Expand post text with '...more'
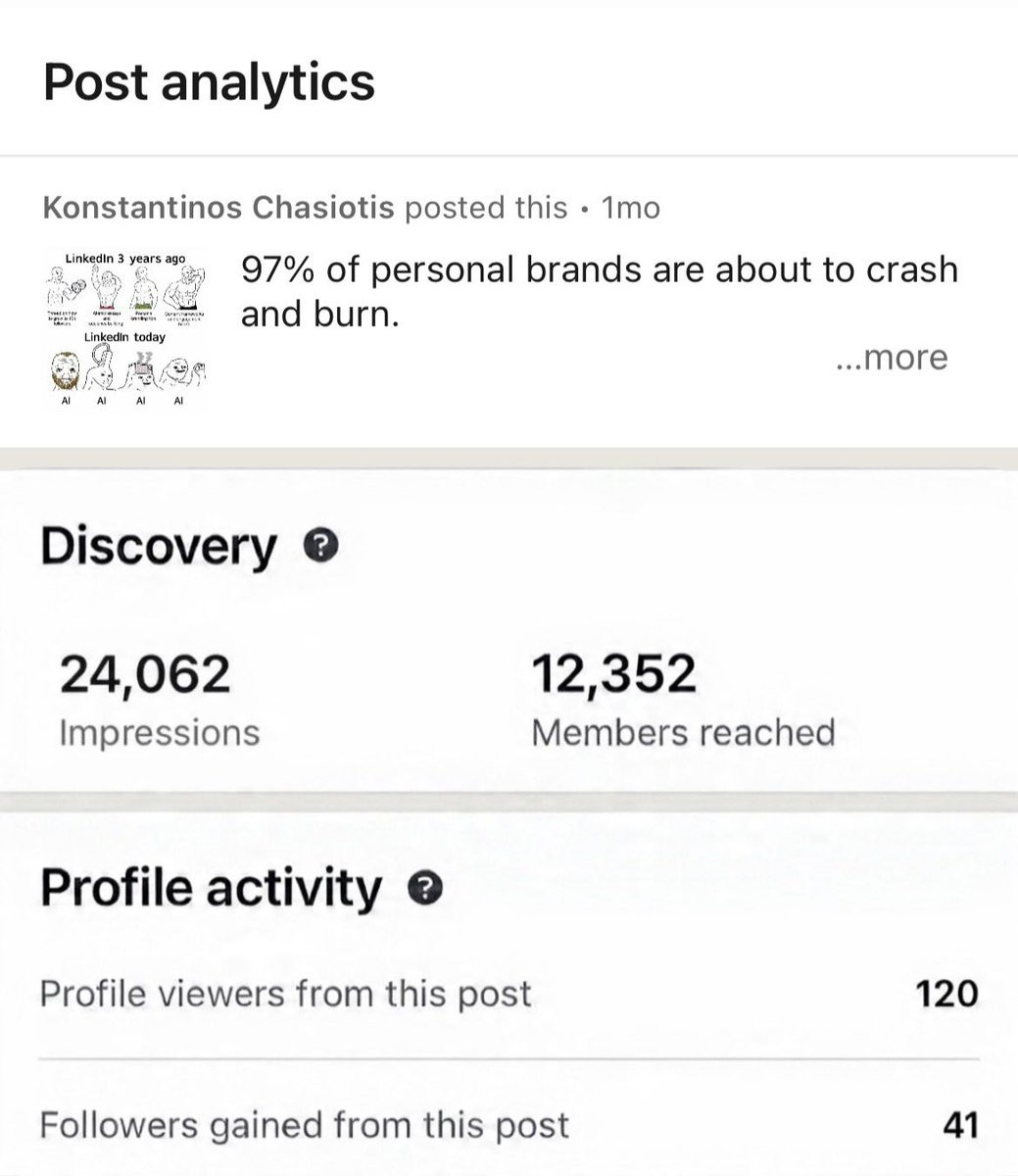This screenshot has height=1176, width=1018. 892,358
